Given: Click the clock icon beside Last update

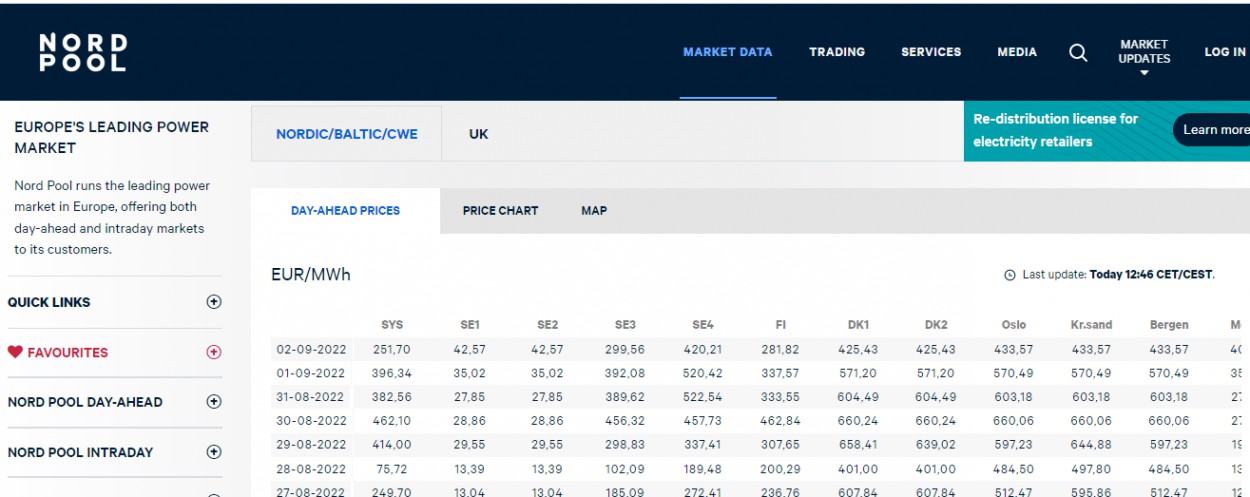Looking at the screenshot, I should click(x=1010, y=275).
